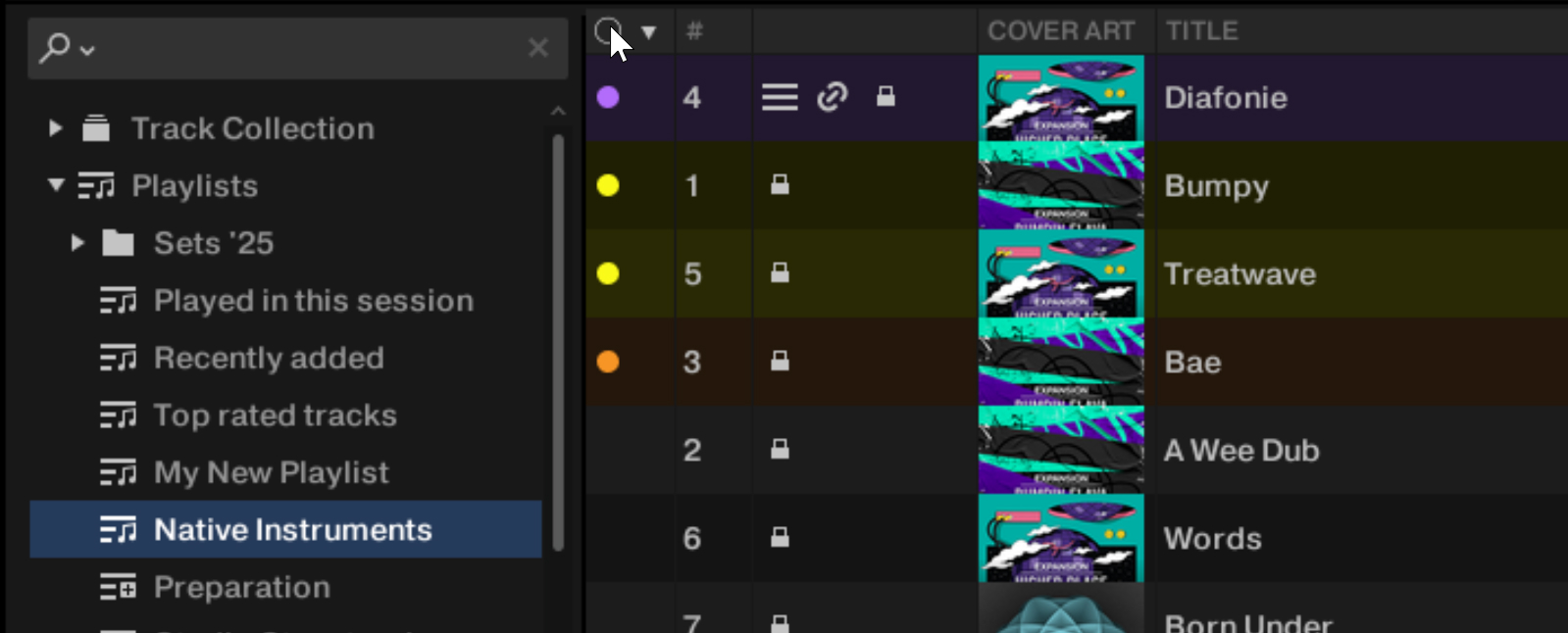Open the Recently added playlist
This screenshot has height=633, width=1568.
coord(269,358)
